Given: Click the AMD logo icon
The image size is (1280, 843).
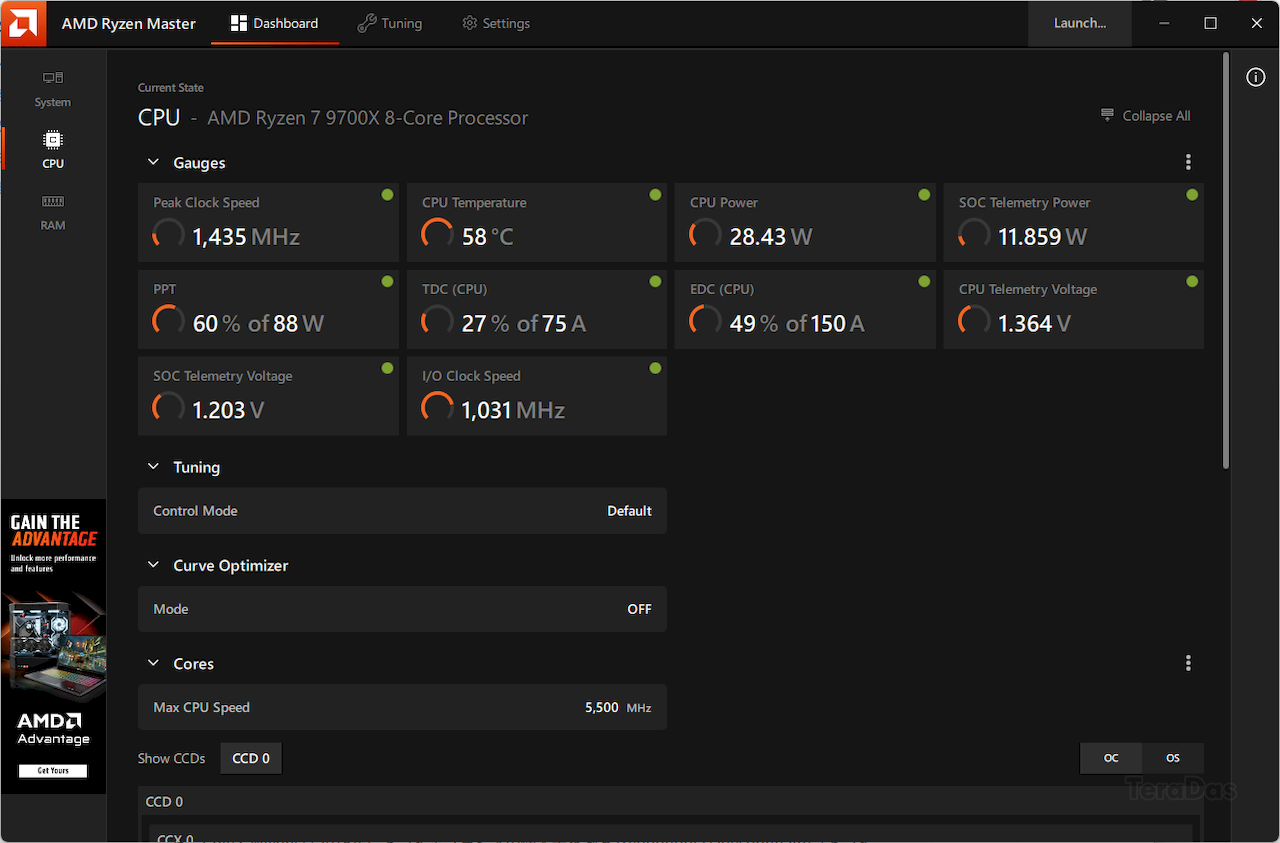Looking at the screenshot, I should click(23, 23).
